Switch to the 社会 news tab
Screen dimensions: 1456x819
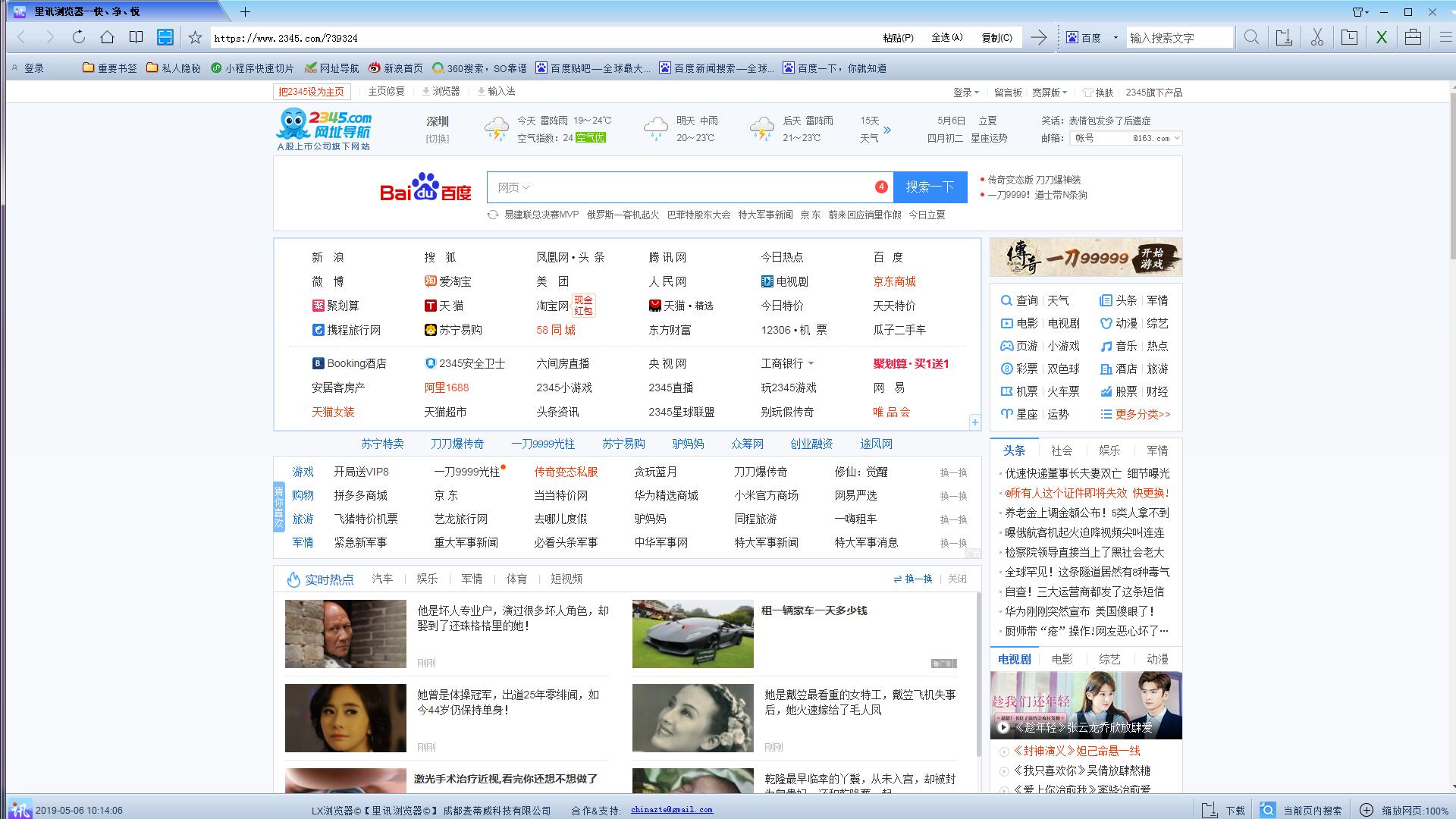tap(1061, 450)
